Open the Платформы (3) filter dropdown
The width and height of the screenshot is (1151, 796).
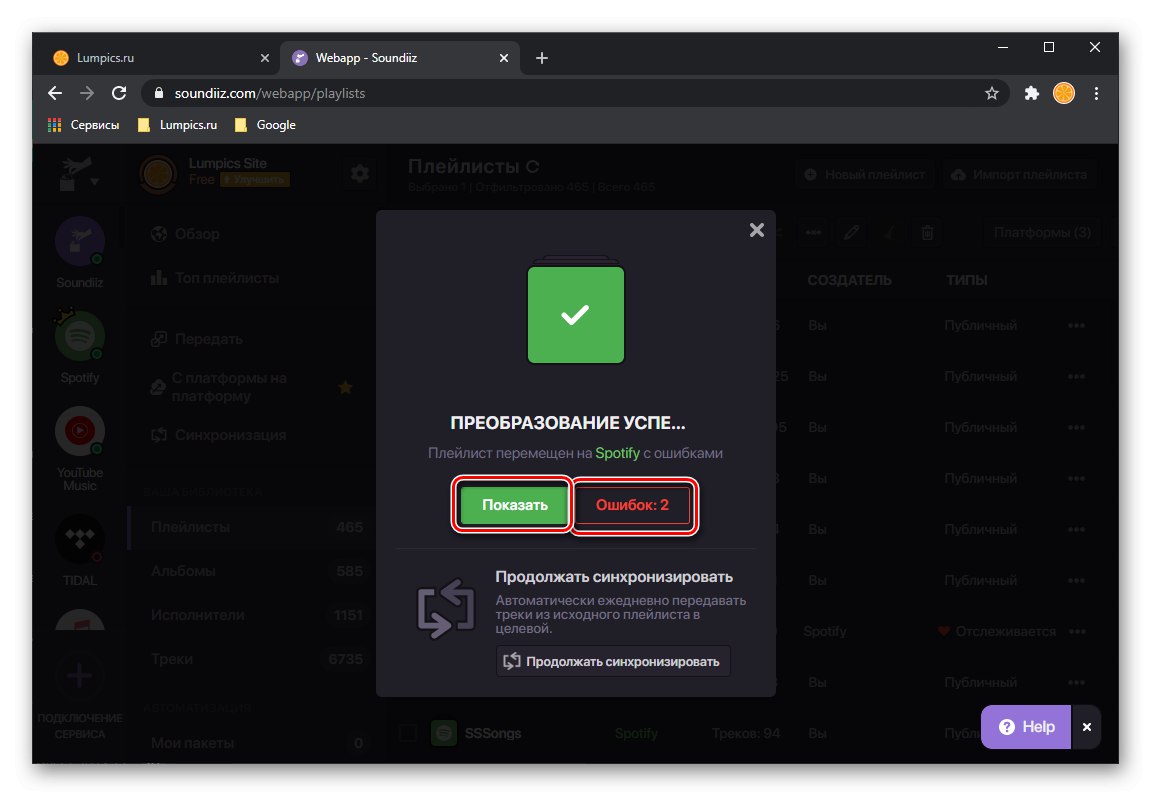point(1042,233)
